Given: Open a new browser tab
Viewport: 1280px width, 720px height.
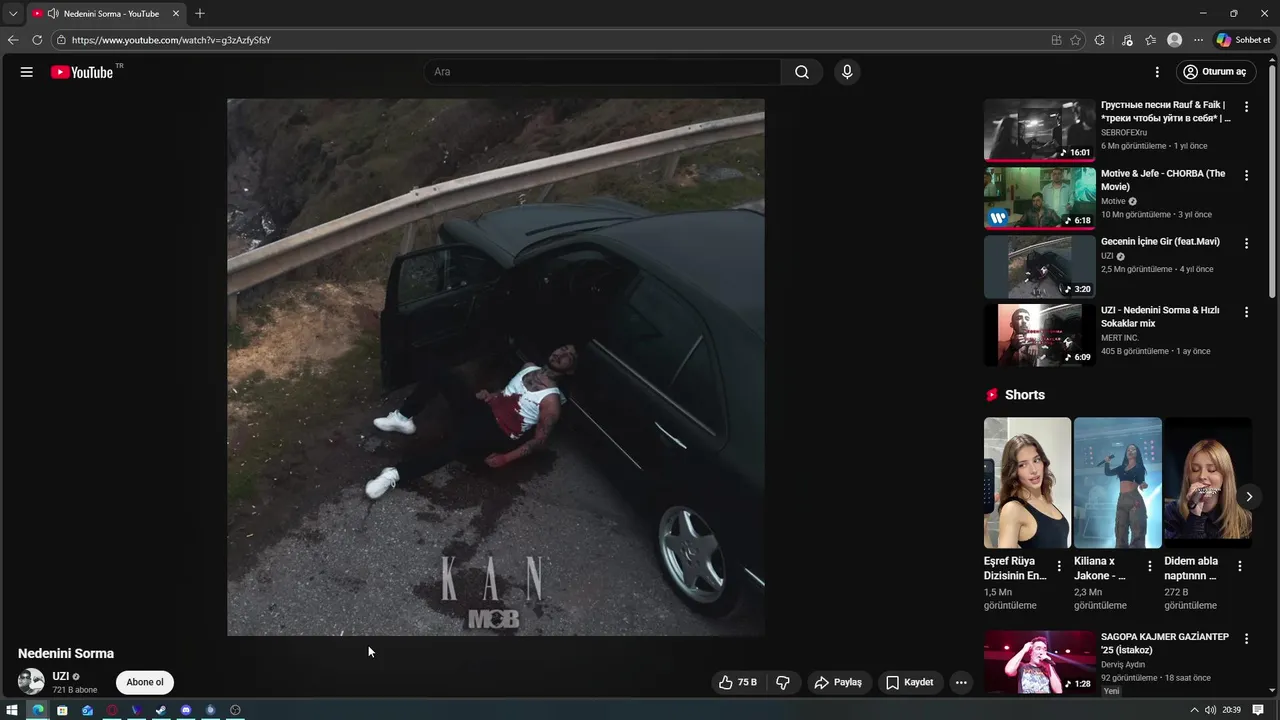Looking at the screenshot, I should tap(200, 14).
